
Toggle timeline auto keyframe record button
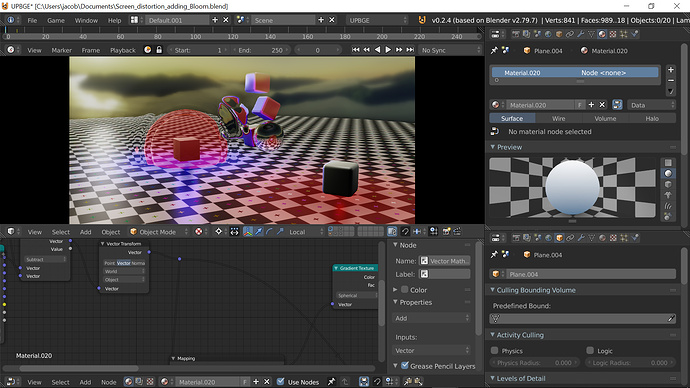pyautogui.click(x=147, y=50)
